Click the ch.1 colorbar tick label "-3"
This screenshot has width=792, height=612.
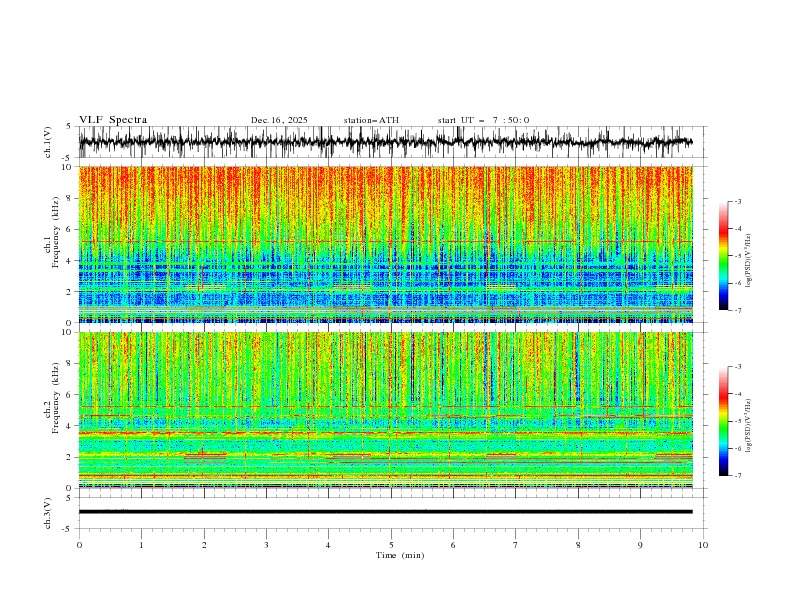tap(738, 202)
